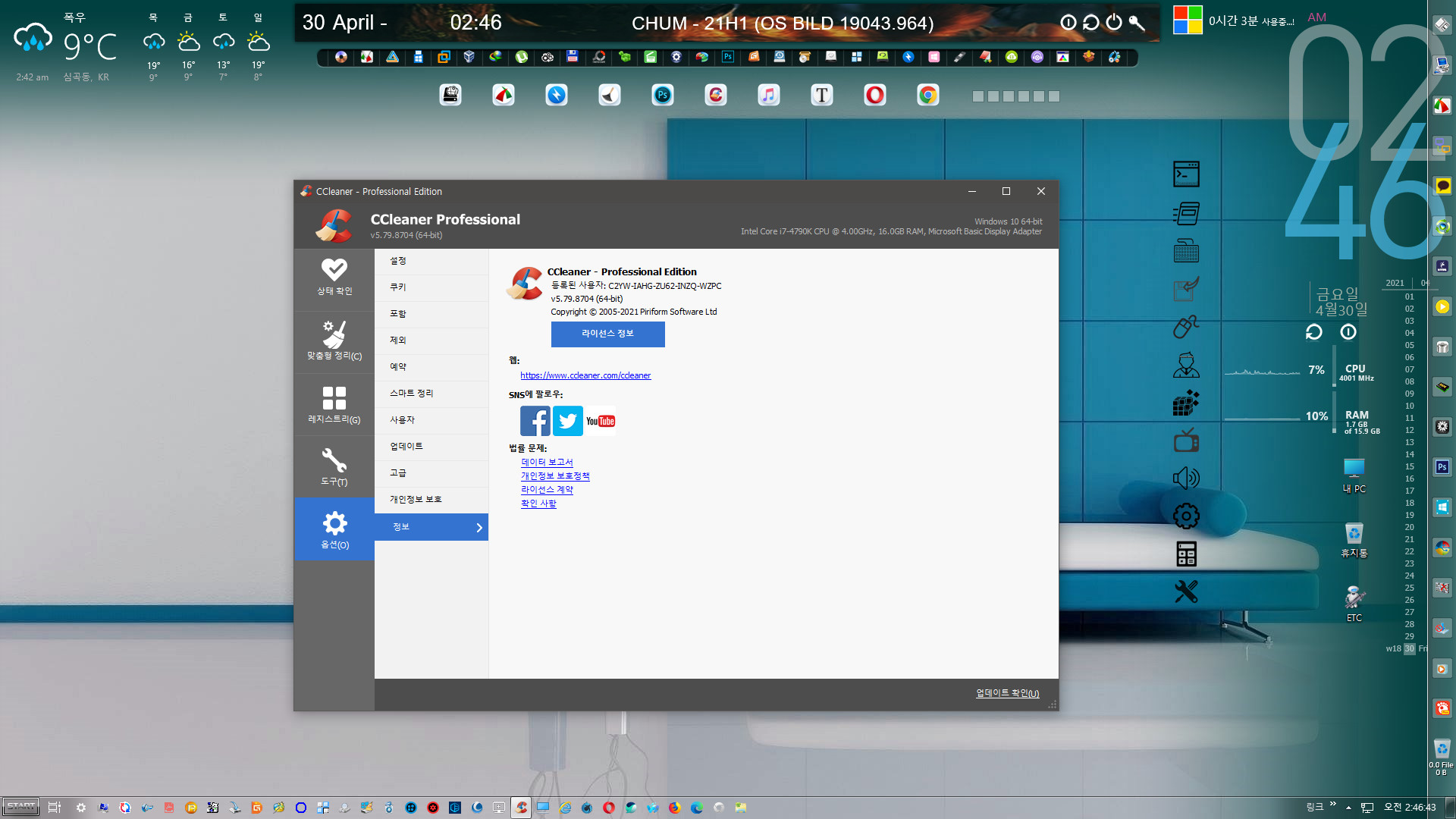
Task: Launch CCleaner from the desktop dock
Action: pos(716,95)
